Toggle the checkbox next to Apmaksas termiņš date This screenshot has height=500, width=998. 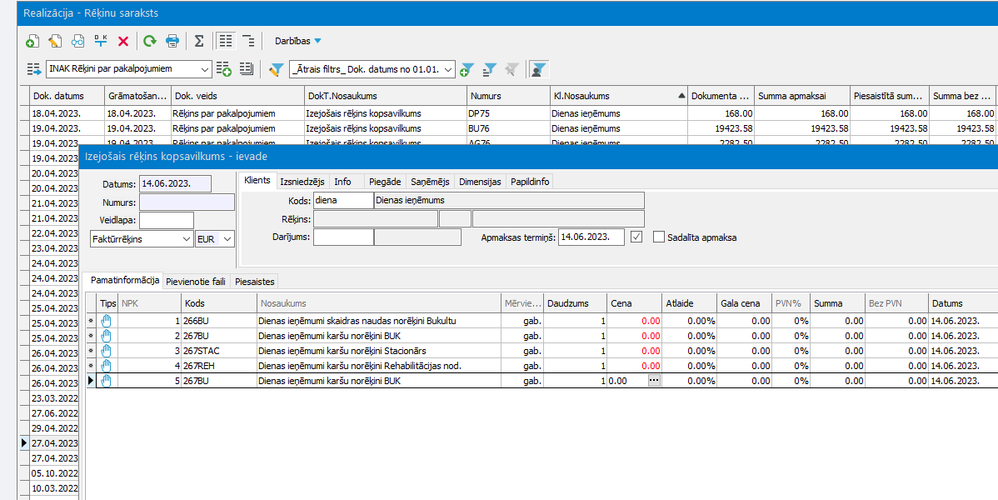pyautogui.click(x=637, y=237)
